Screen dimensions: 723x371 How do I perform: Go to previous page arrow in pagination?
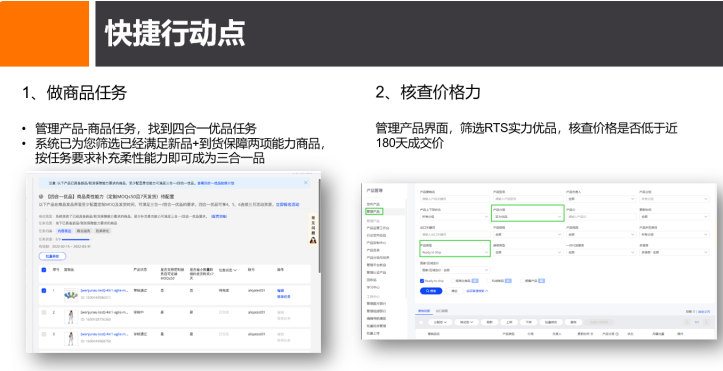tap(687, 322)
